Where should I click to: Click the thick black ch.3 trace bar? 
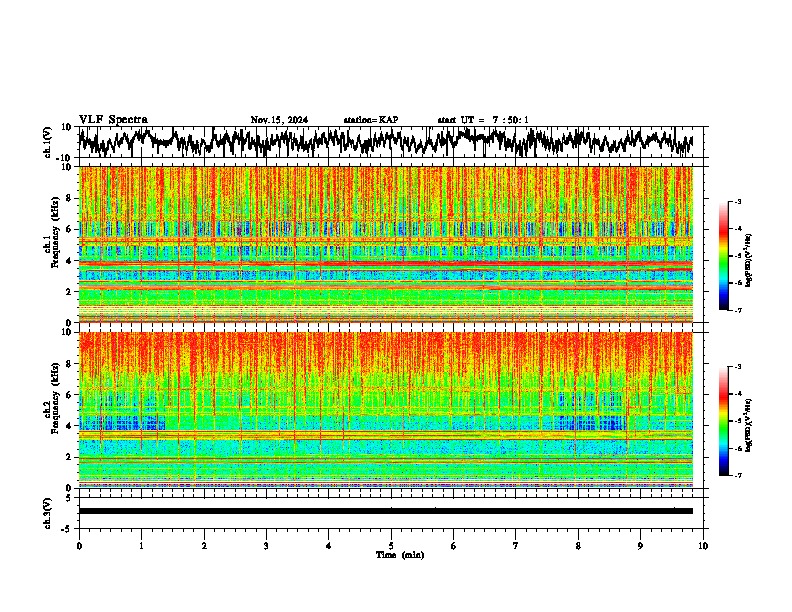point(385,511)
